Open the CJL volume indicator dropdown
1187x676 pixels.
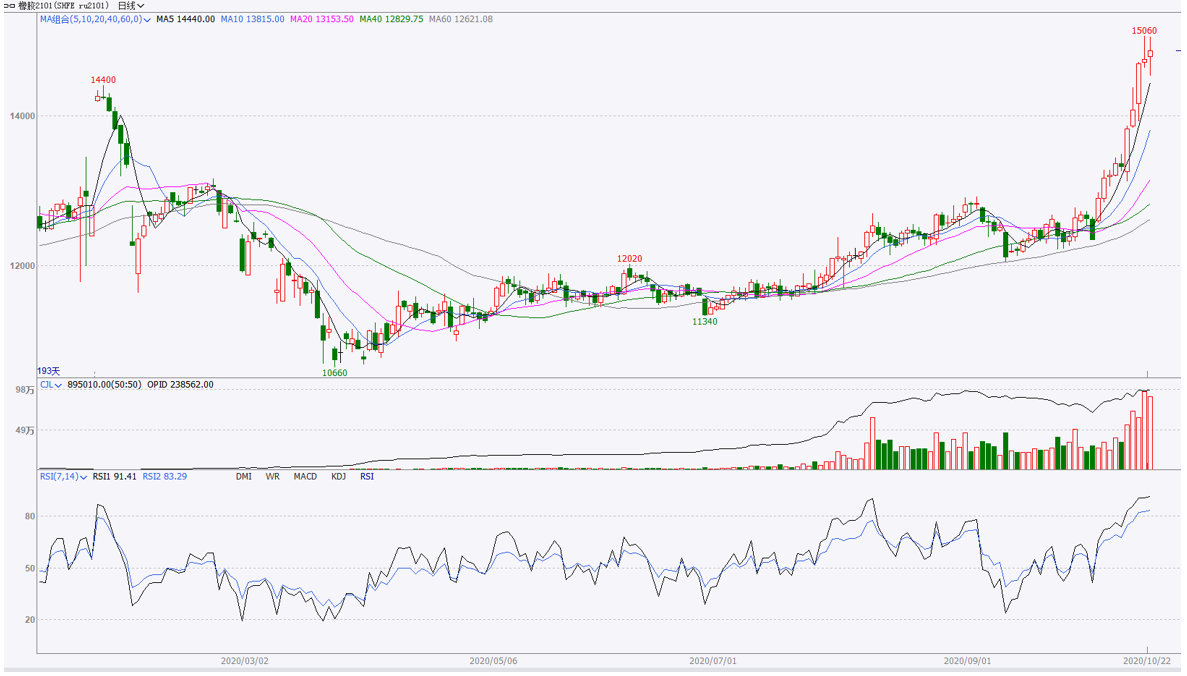pos(51,385)
